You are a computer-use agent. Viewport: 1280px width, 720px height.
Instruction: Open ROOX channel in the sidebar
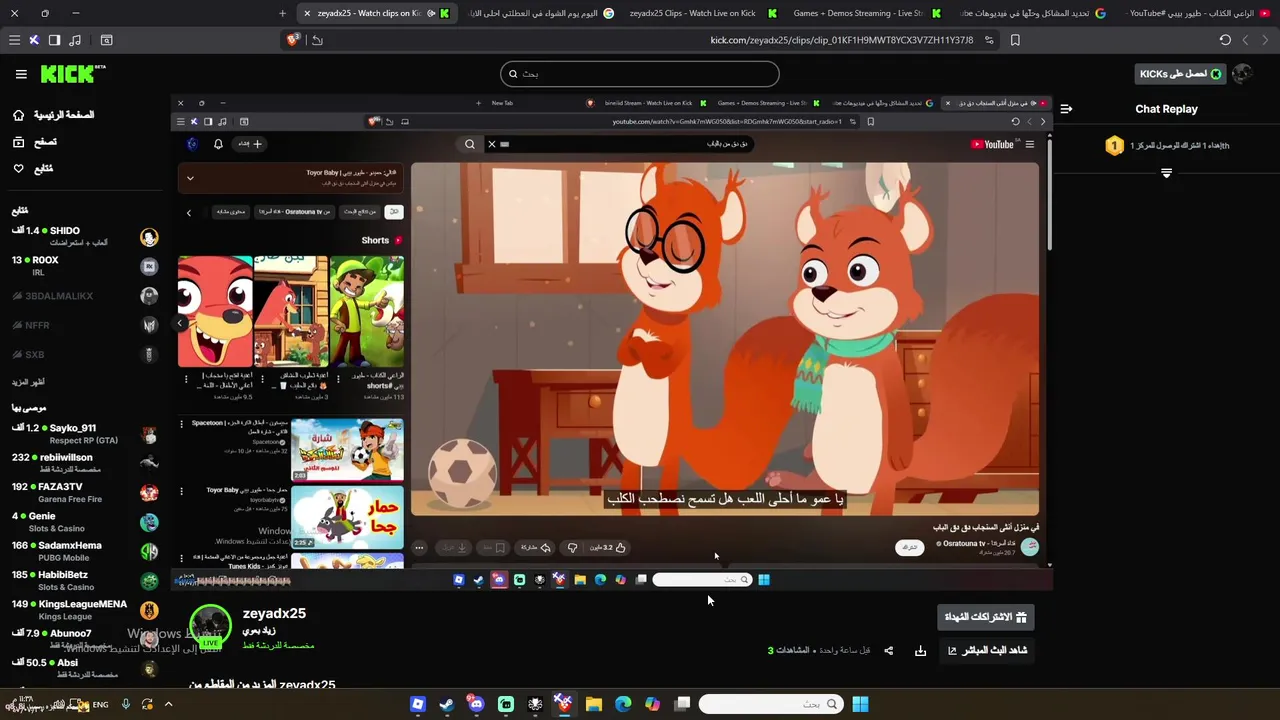pos(85,266)
